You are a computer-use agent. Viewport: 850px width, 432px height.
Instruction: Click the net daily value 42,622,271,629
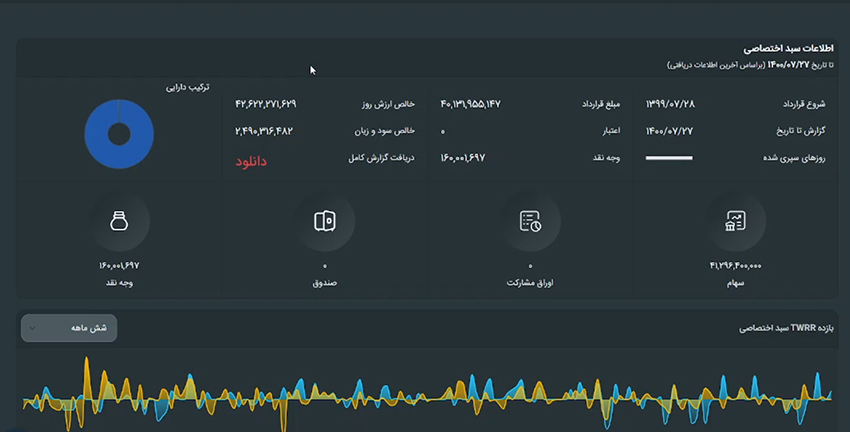click(266, 104)
